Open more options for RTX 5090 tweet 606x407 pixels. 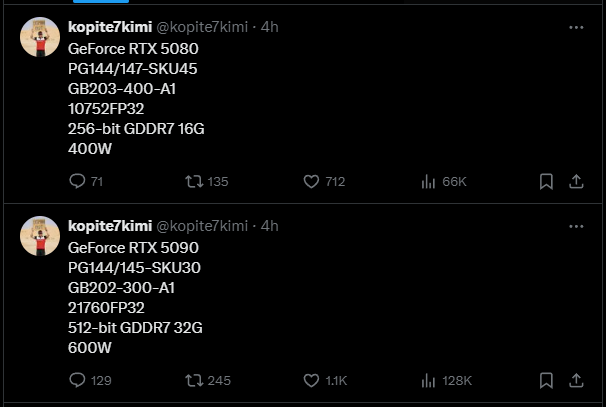pyautogui.click(x=576, y=225)
